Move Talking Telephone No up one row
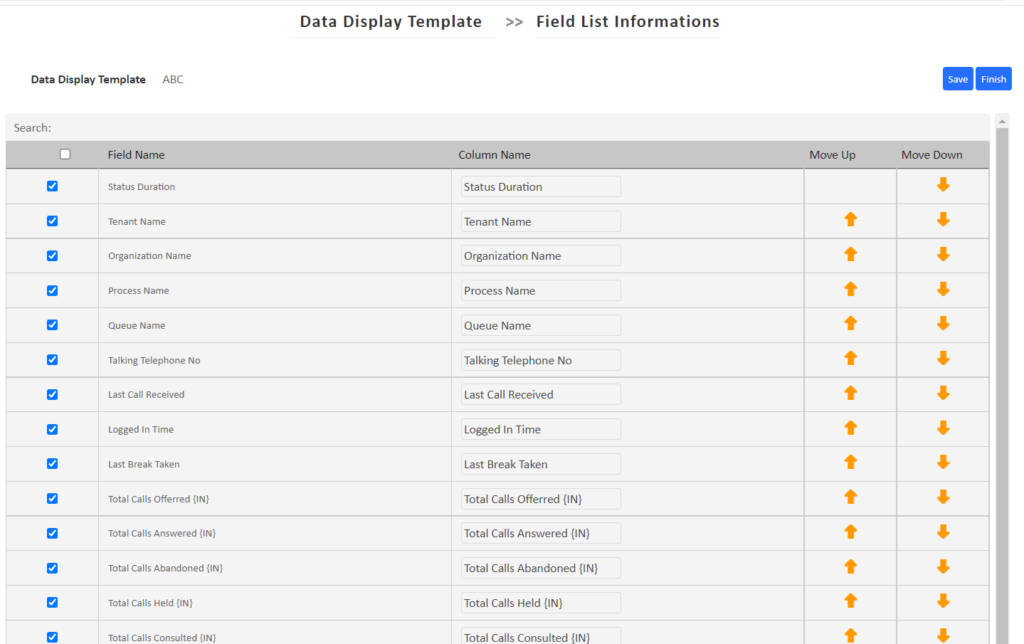This screenshot has height=644, width=1024. [849, 359]
